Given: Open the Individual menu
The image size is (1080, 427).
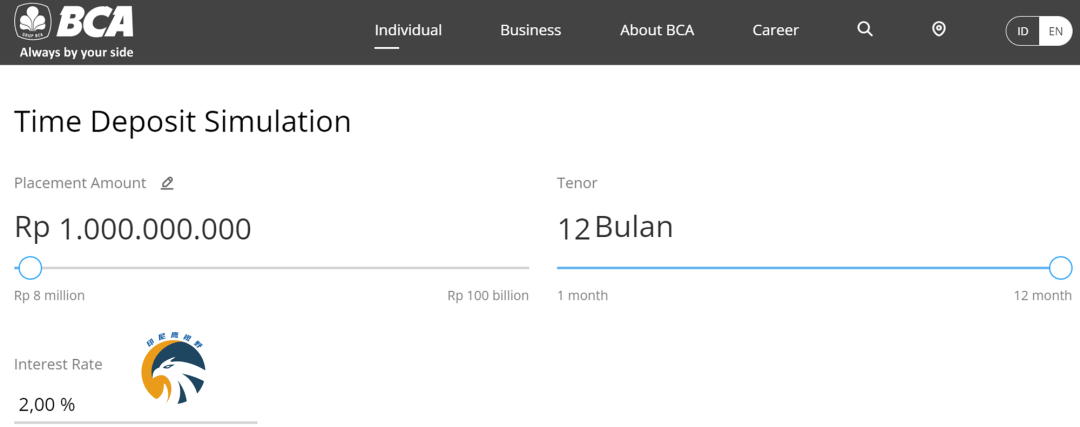Looking at the screenshot, I should pos(408,30).
